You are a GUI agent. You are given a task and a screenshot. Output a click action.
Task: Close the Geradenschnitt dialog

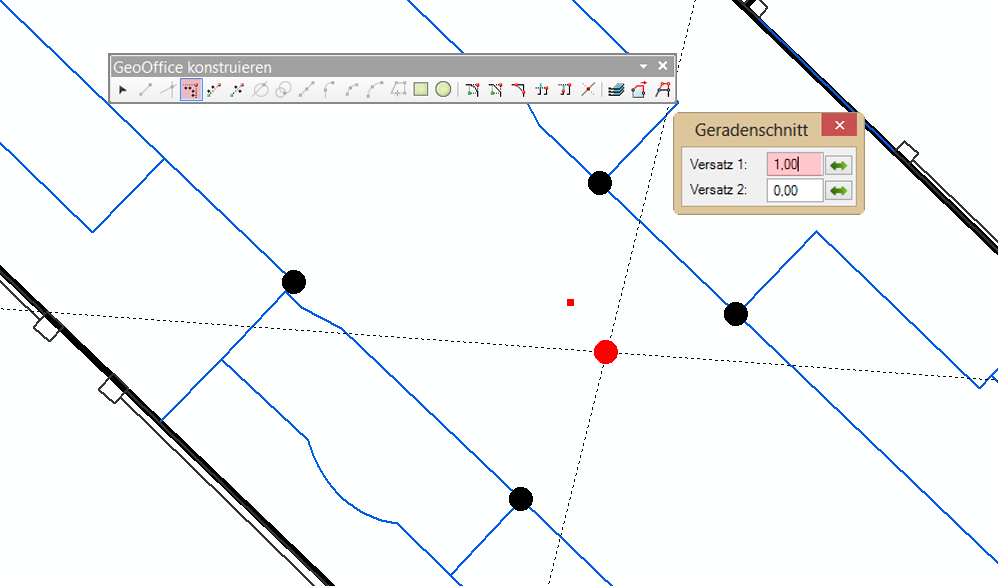point(839,125)
